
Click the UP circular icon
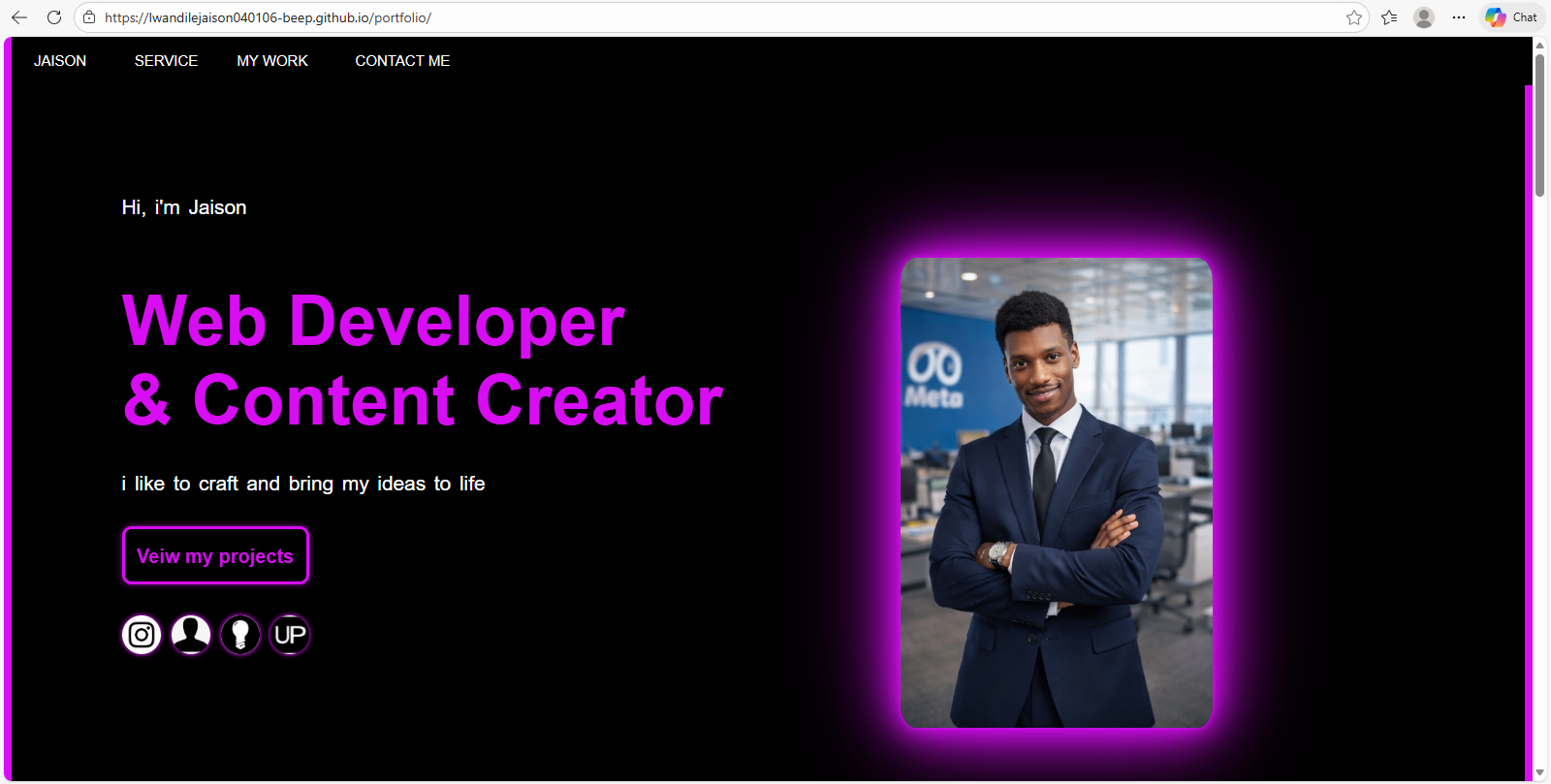coord(290,635)
